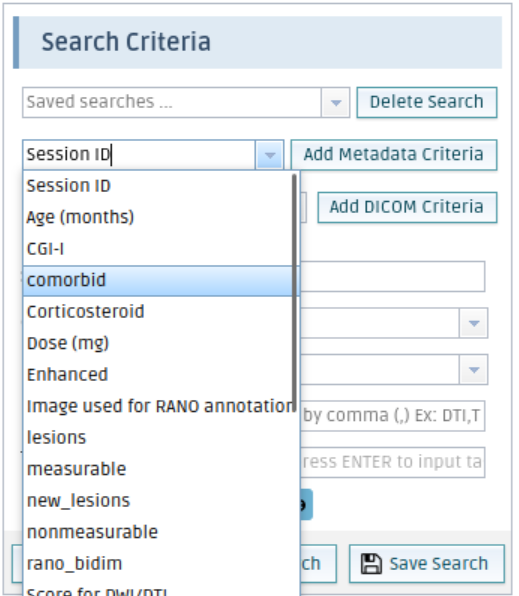Viewport: 519px width, 596px height.
Task: Choose Dose (mg) from the list
Action: pyautogui.click(x=158, y=343)
